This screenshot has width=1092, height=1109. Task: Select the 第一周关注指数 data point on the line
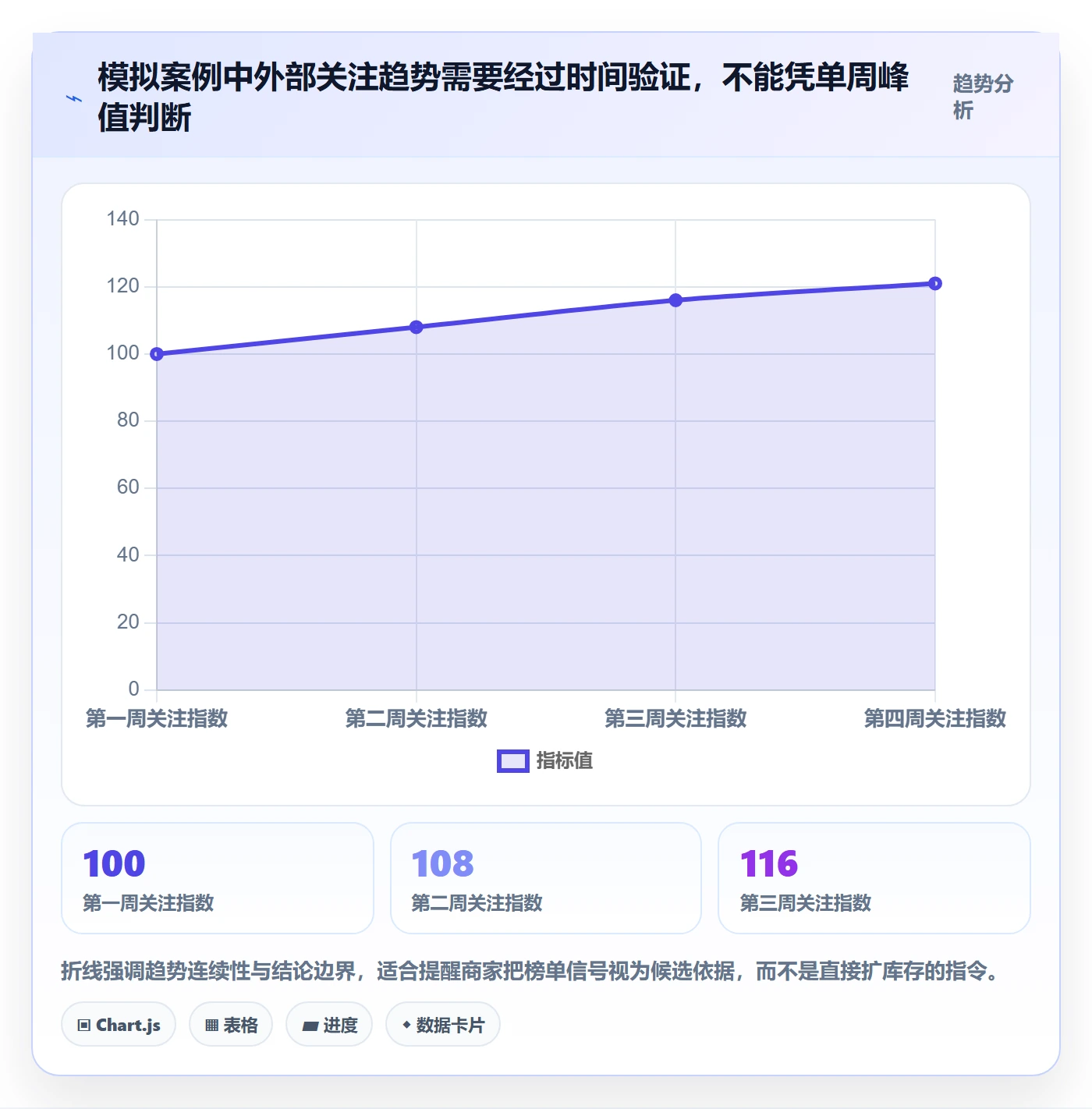click(x=157, y=354)
